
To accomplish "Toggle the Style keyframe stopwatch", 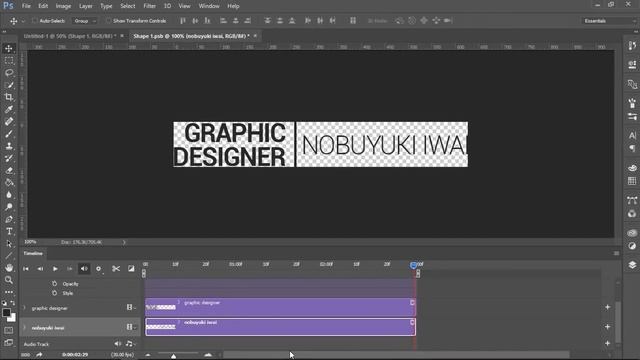I will 55,293.
